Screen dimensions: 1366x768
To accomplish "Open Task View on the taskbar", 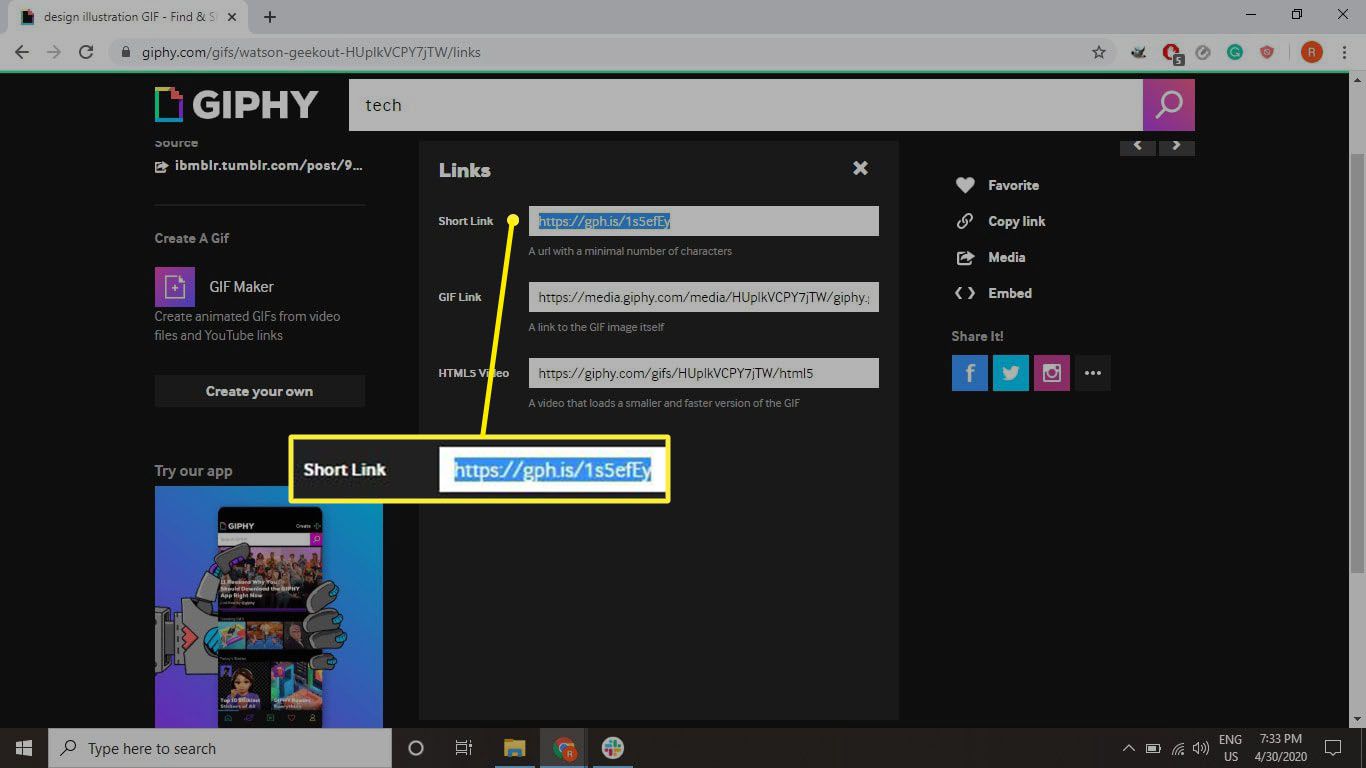I will pyautogui.click(x=464, y=748).
